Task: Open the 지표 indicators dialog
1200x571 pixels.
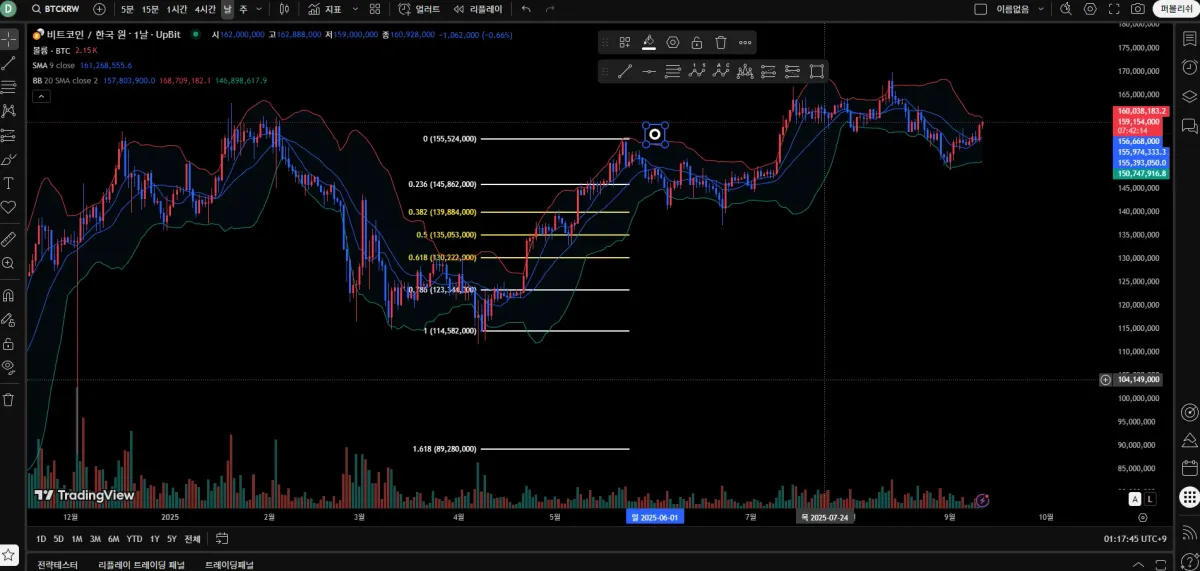Action: (x=325, y=9)
